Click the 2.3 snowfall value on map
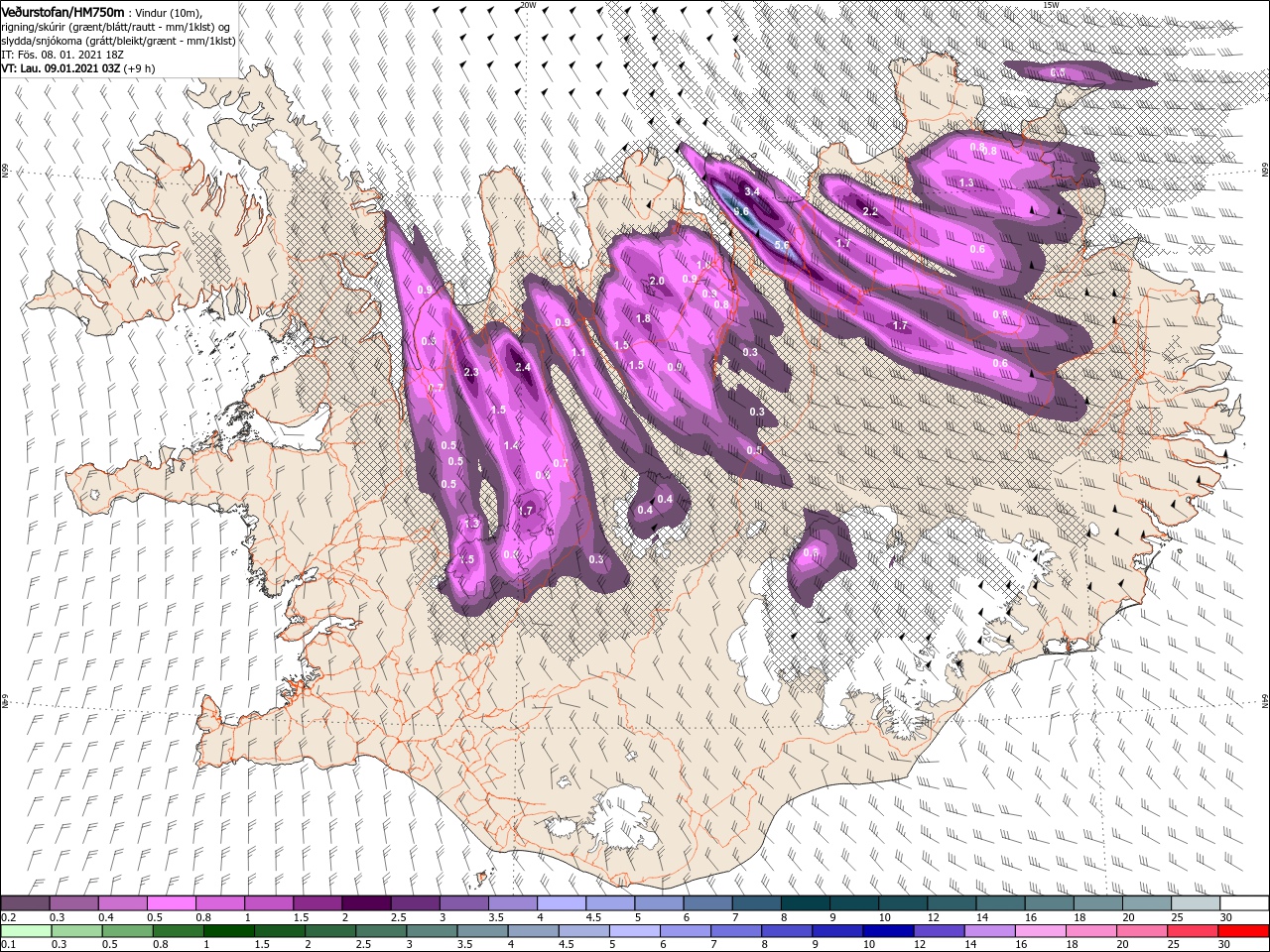Viewport: 1270px width, 952px height. coord(471,373)
